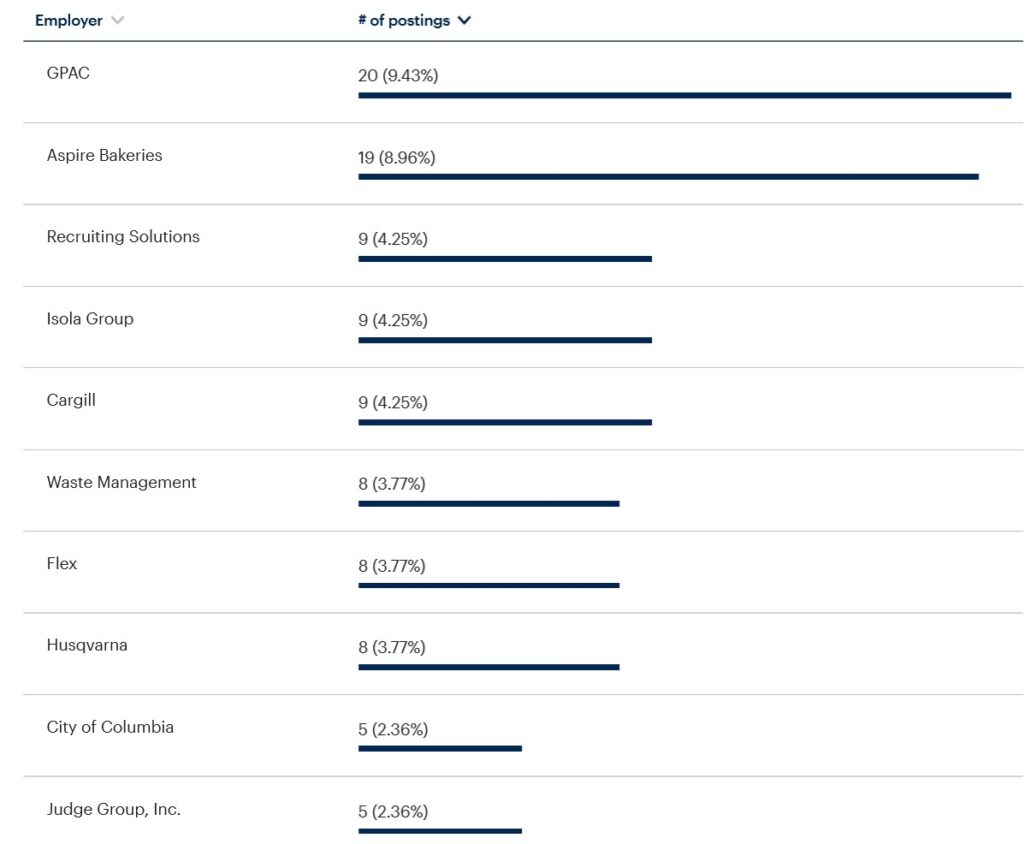The width and height of the screenshot is (1030, 844).
Task: Click the '# of postings' header label
Action: point(404,21)
